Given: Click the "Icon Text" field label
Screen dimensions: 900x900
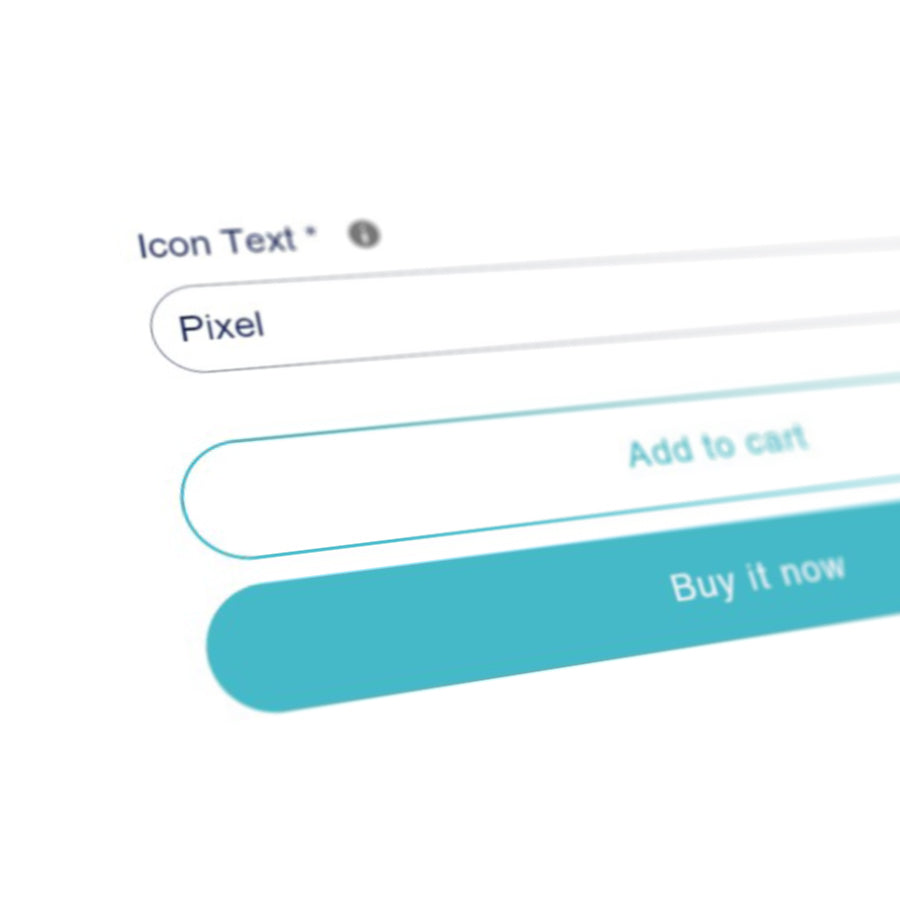Looking at the screenshot, I should (x=217, y=243).
